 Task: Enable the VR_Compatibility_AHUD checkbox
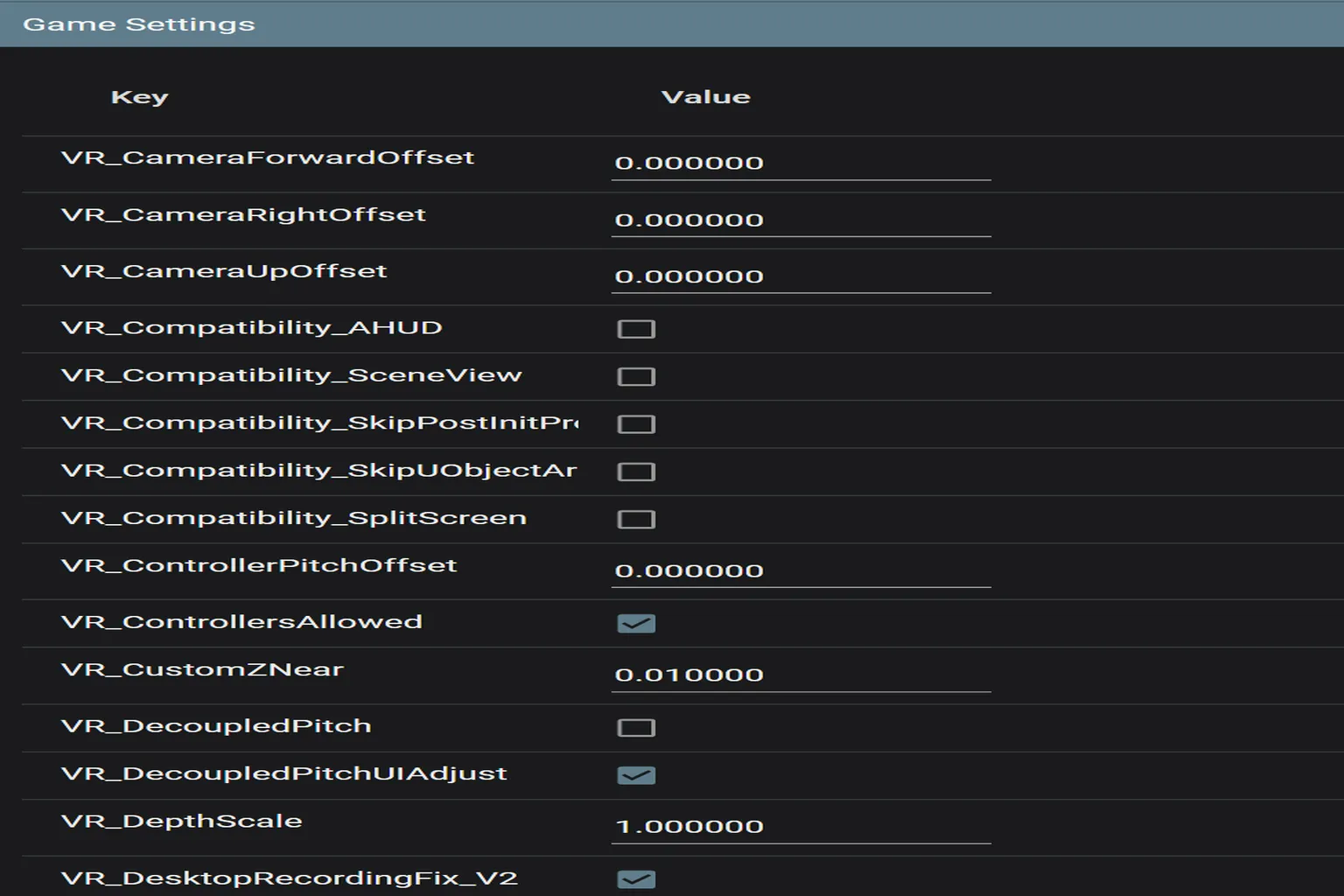point(636,329)
